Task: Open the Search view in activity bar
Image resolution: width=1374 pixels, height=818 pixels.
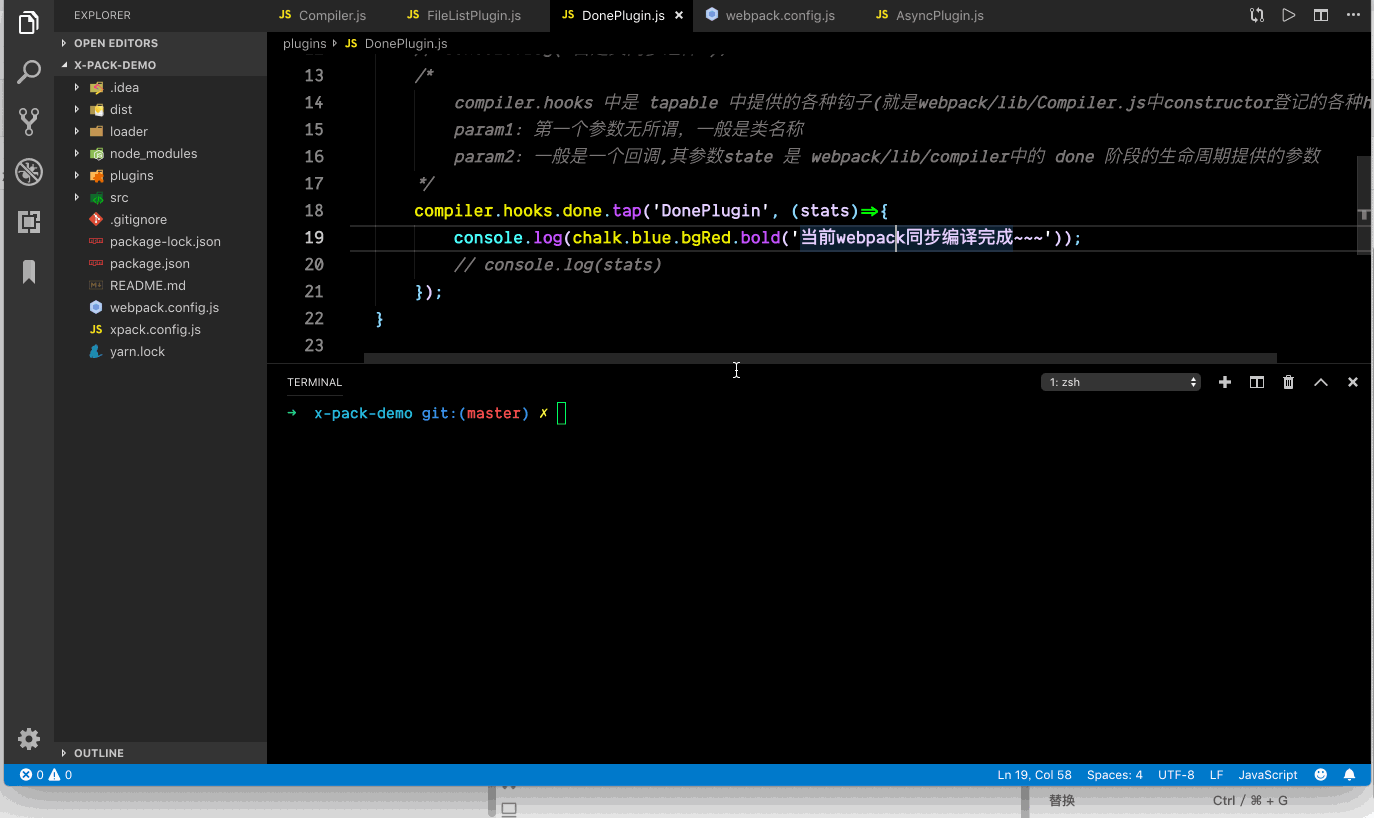Action: point(29,72)
